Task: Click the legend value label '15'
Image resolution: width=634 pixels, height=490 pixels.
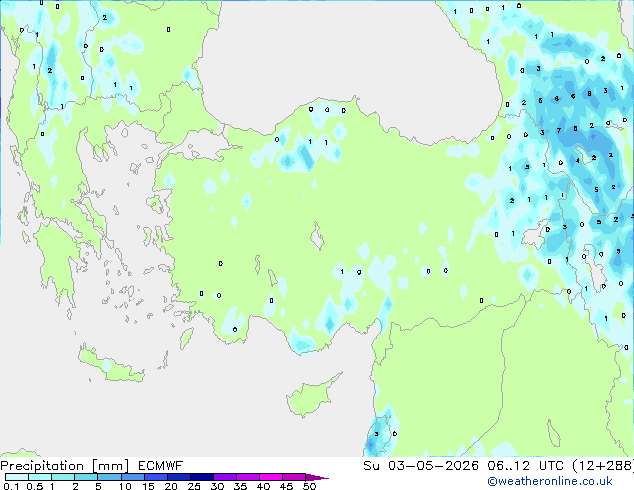Action: 148,486
